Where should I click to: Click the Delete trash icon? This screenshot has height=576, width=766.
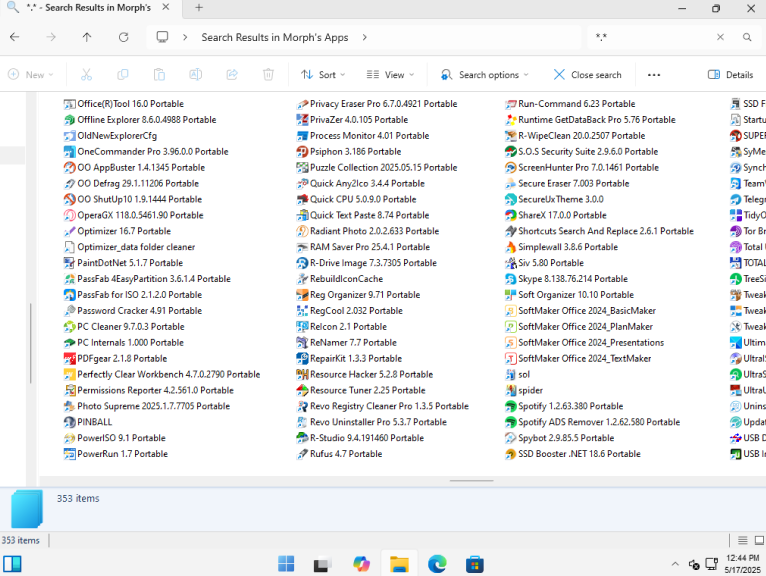[268, 75]
